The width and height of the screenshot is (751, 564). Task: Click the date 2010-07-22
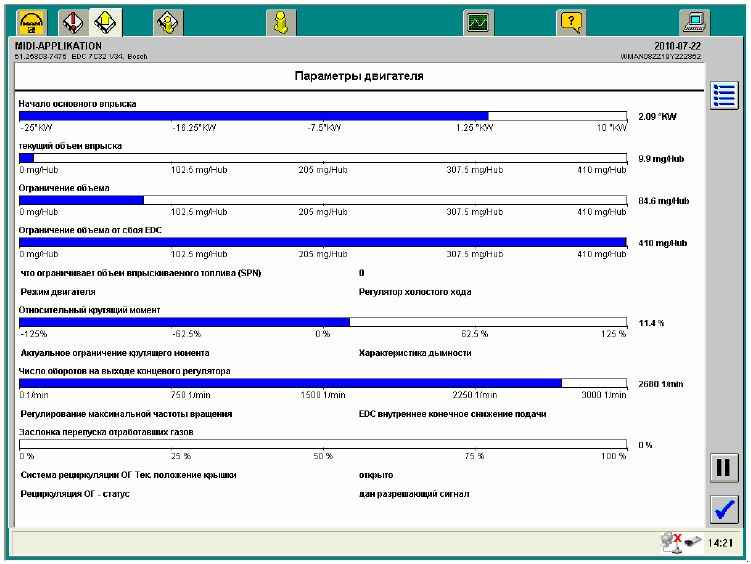coord(677,46)
